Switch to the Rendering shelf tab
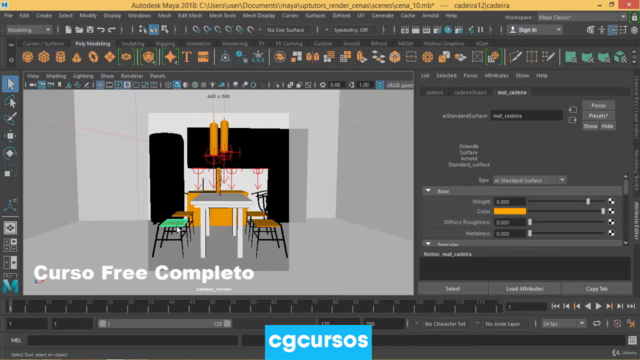The height and width of the screenshot is (360, 640). pyautogui.click(x=235, y=43)
